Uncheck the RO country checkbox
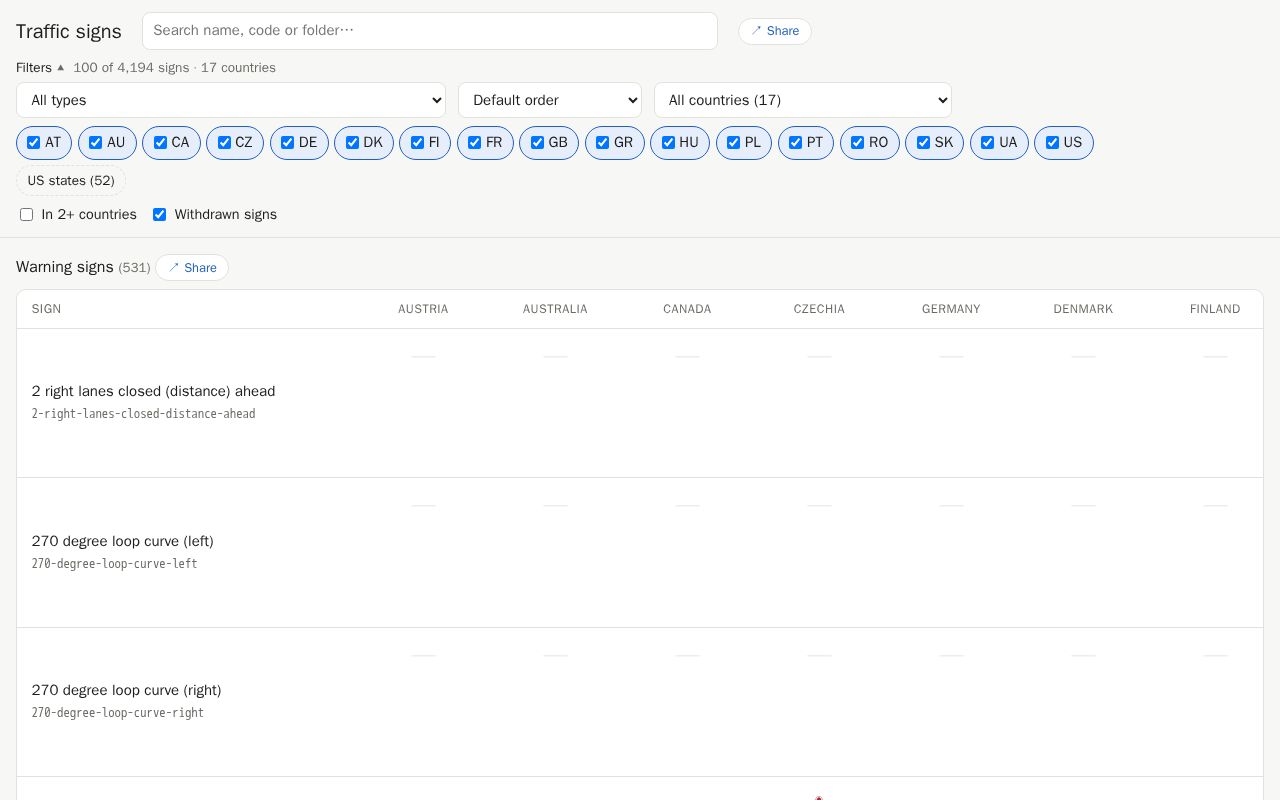 [x=858, y=143]
